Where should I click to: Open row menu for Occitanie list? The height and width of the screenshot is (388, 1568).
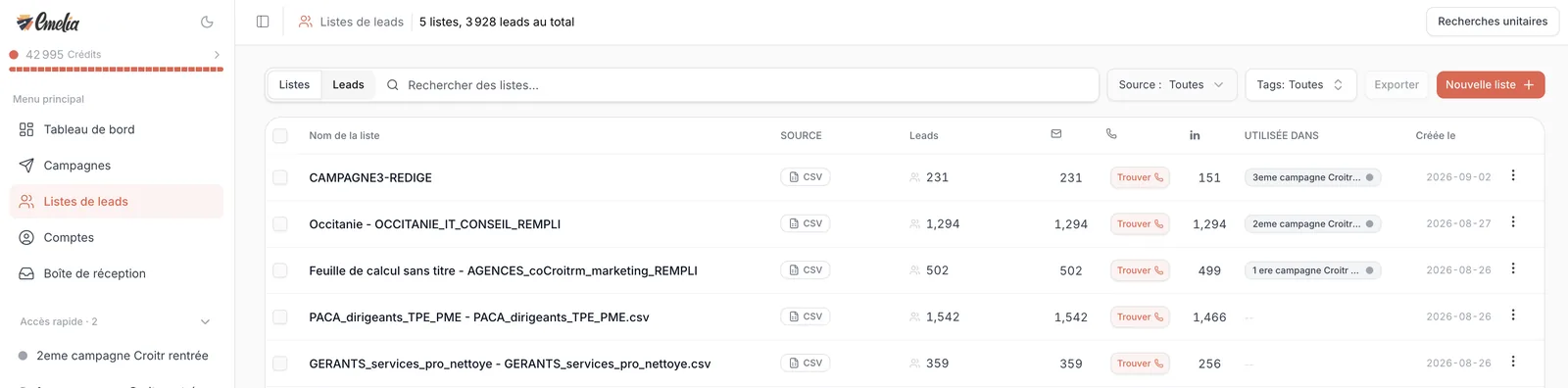(1513, 222)
